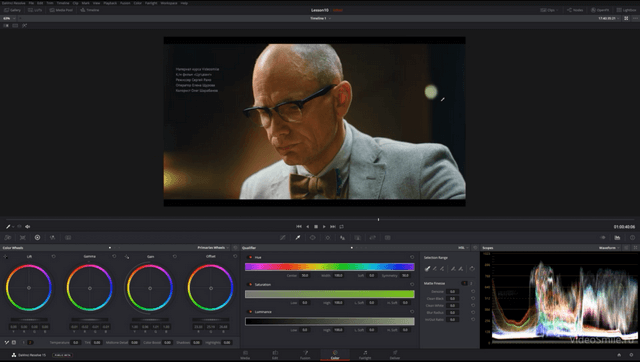The image size is (640, 362).
Task: Open the Timeline 1 selector dropdown
Action: tap(320, 18)
